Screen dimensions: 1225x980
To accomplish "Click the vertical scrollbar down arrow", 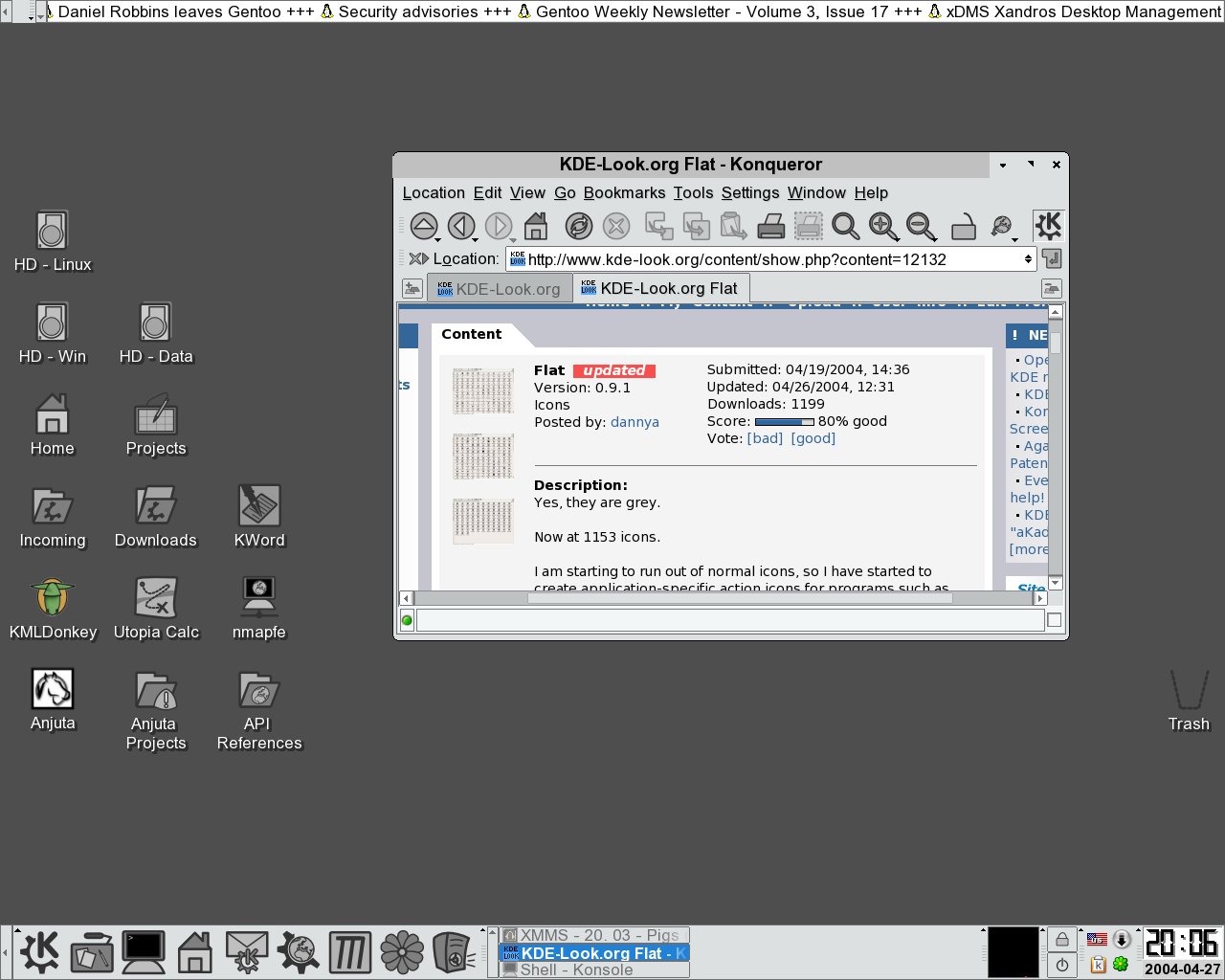I will coord(1056,583).
